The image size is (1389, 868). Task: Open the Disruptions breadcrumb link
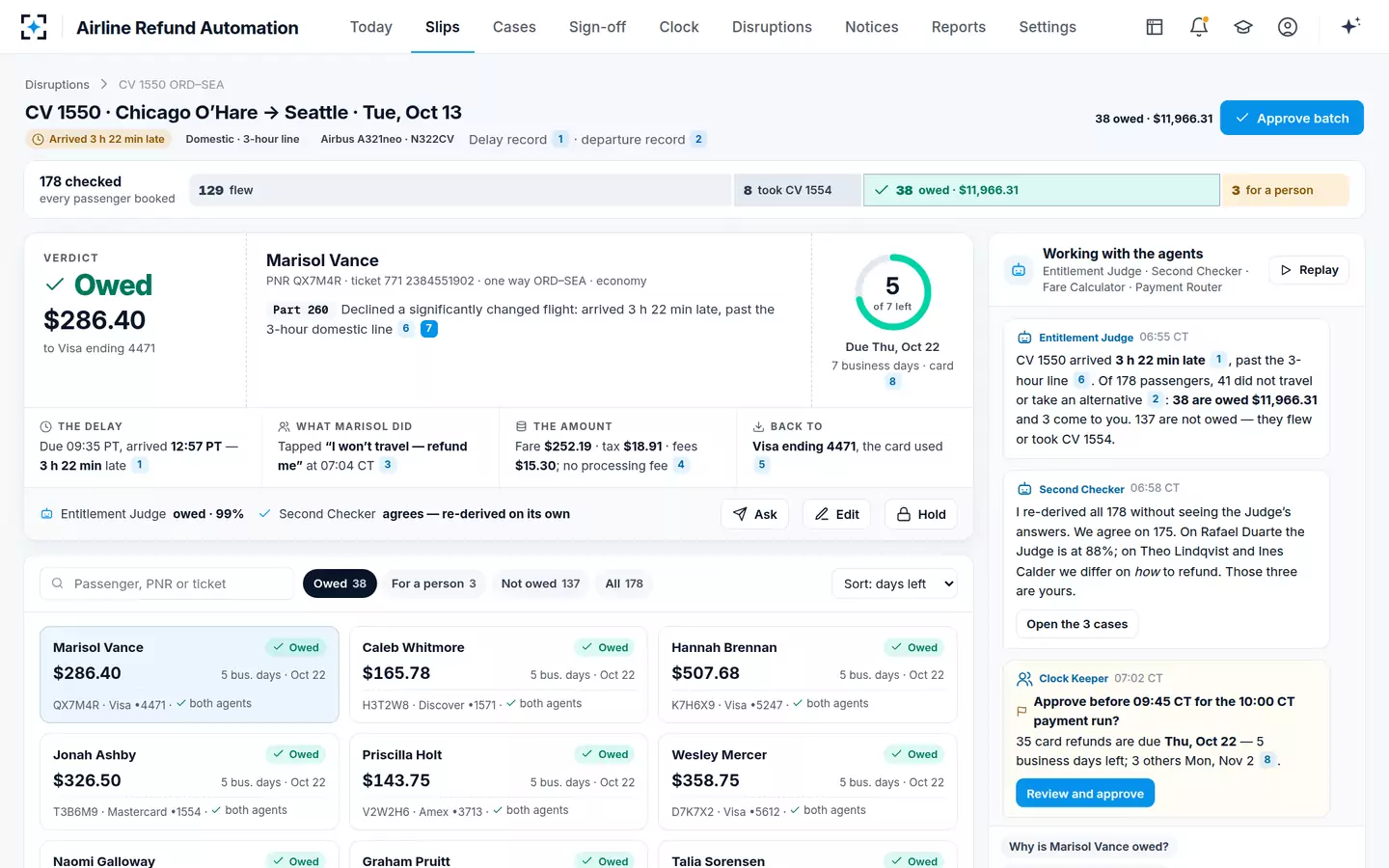tap(57, 85)
